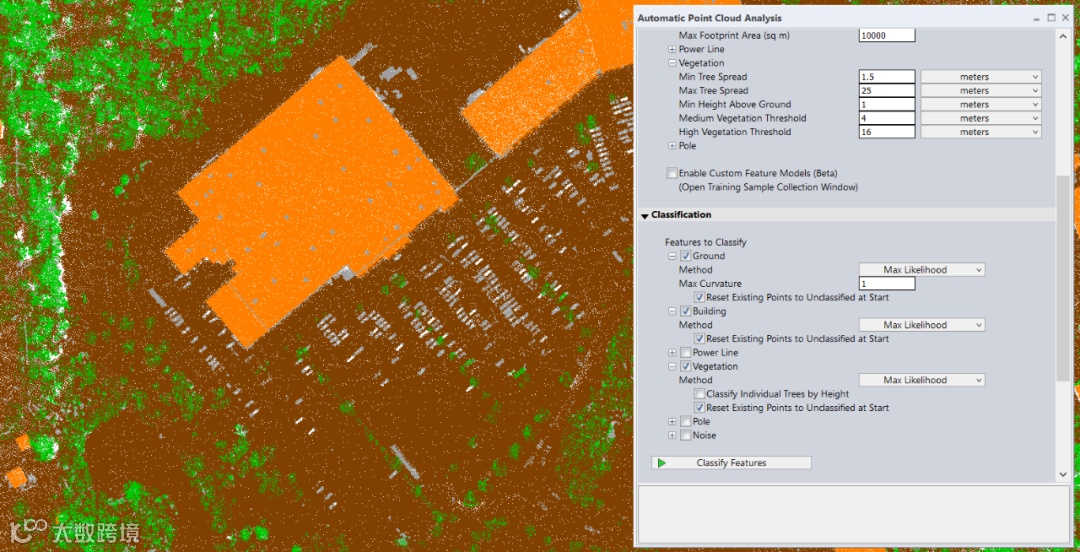Close the Automatic Point Cloud Analysis window
Screen dimensions: 1080x552
pos(1064,18)
